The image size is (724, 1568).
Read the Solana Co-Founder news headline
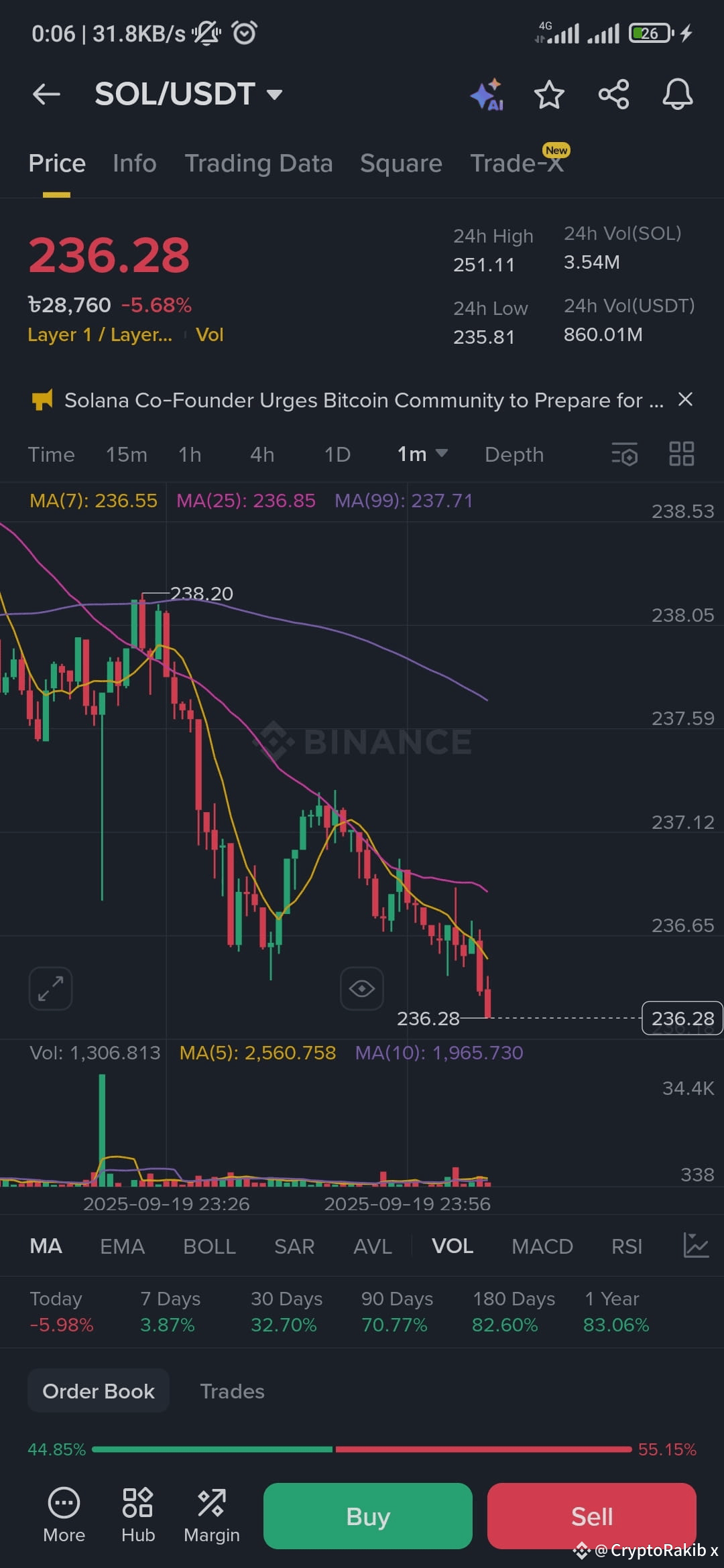coord(363,400)
